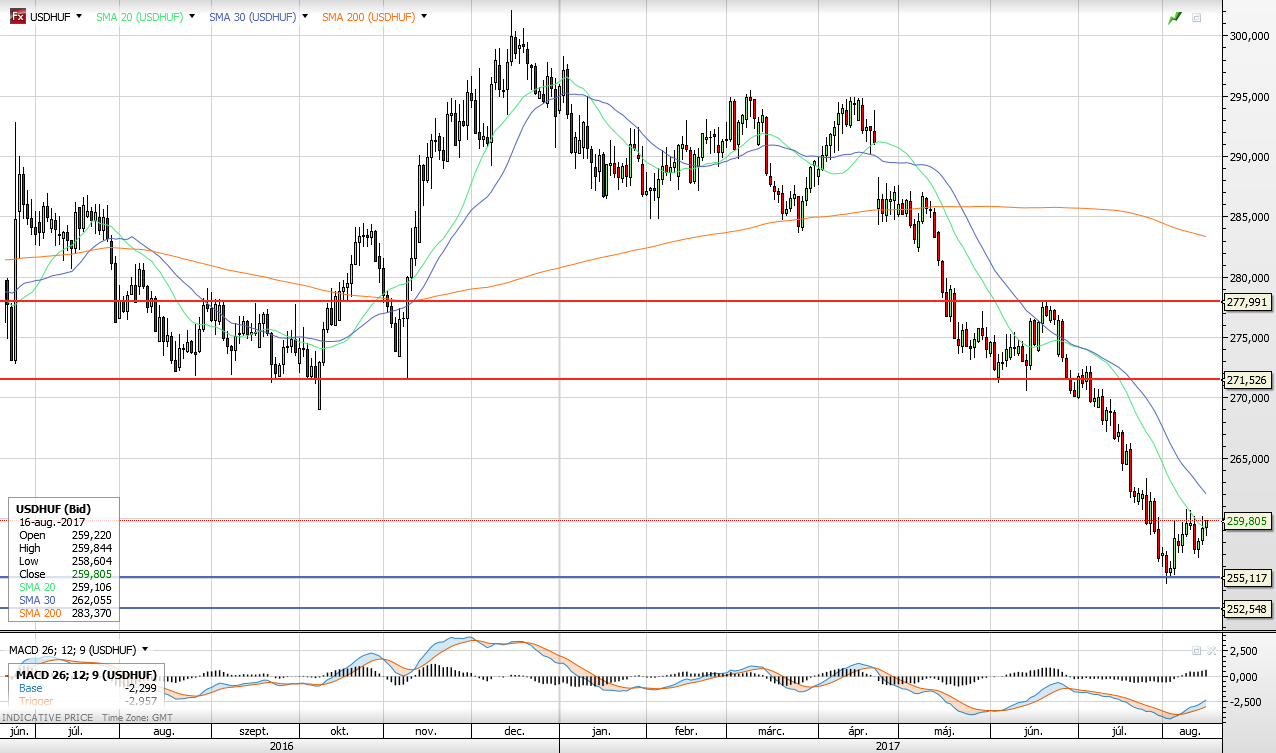Click the current price tag 259,805
Viewport: 1276px width, 753px height.
coord(1248,521)
